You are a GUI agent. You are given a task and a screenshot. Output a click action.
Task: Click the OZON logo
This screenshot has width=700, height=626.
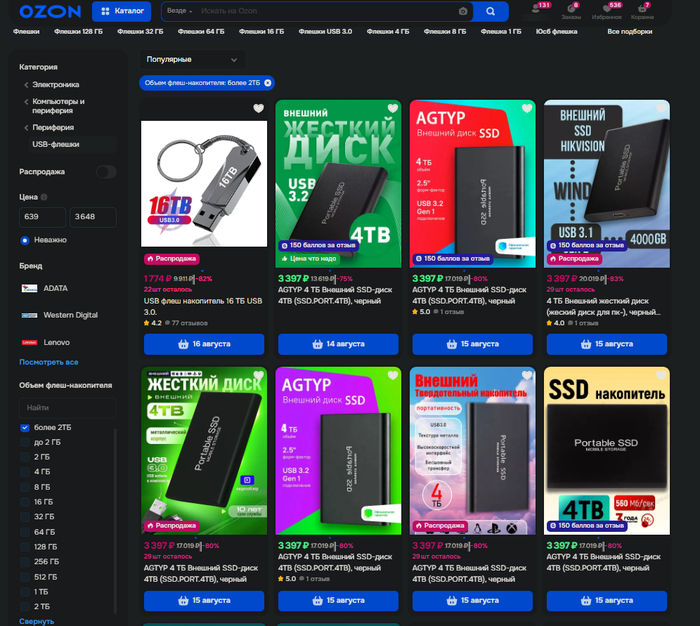50,12
